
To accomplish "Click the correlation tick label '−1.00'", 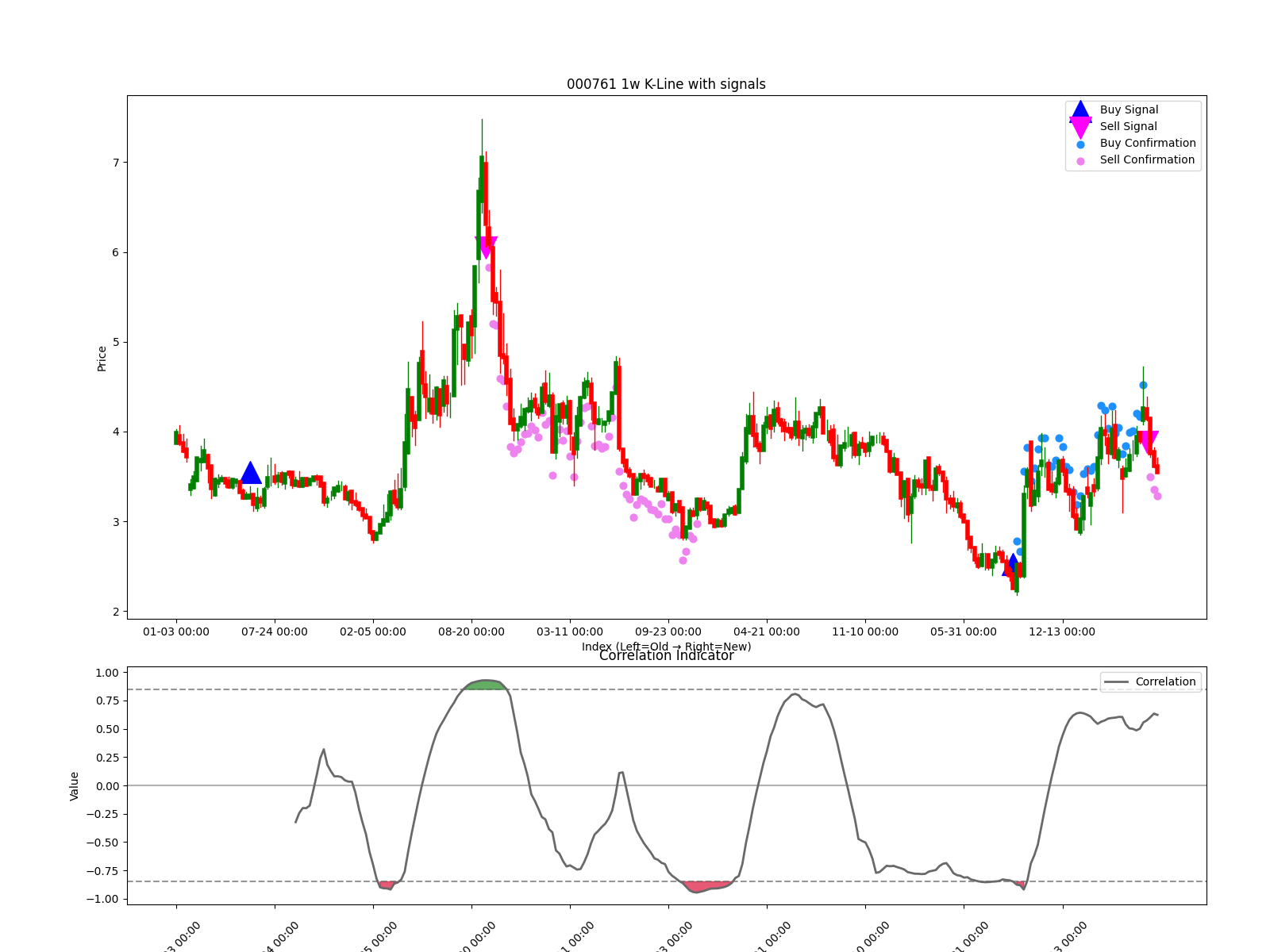I will coord(102,899).
